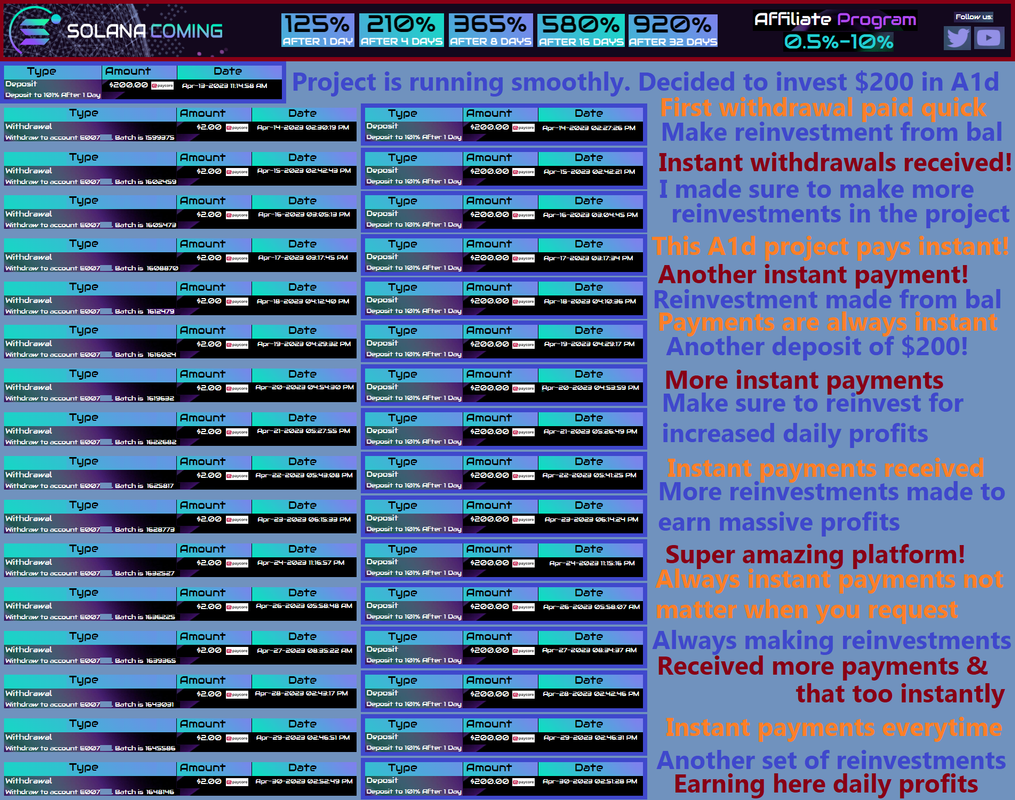Click Payeer badge in Apr-17 withdrawal row
The height and width of the screenshot is (800, 1015).
click(237, 258)
